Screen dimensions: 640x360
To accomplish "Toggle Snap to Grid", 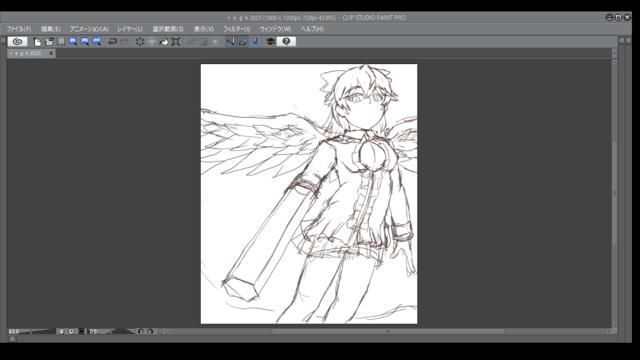I will point(255,42).
